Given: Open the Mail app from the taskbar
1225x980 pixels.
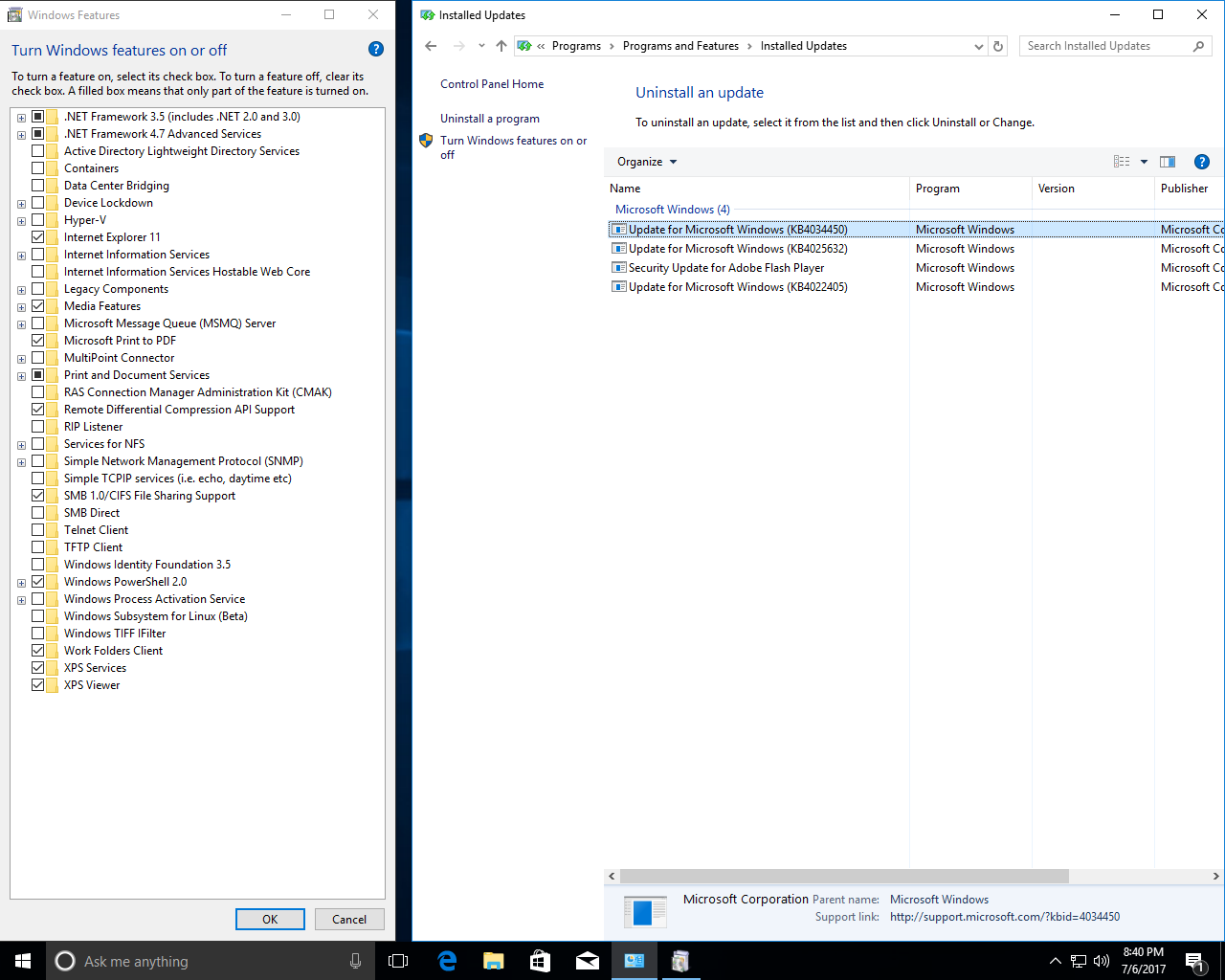Looking at the screenshot, I should 588,961.
